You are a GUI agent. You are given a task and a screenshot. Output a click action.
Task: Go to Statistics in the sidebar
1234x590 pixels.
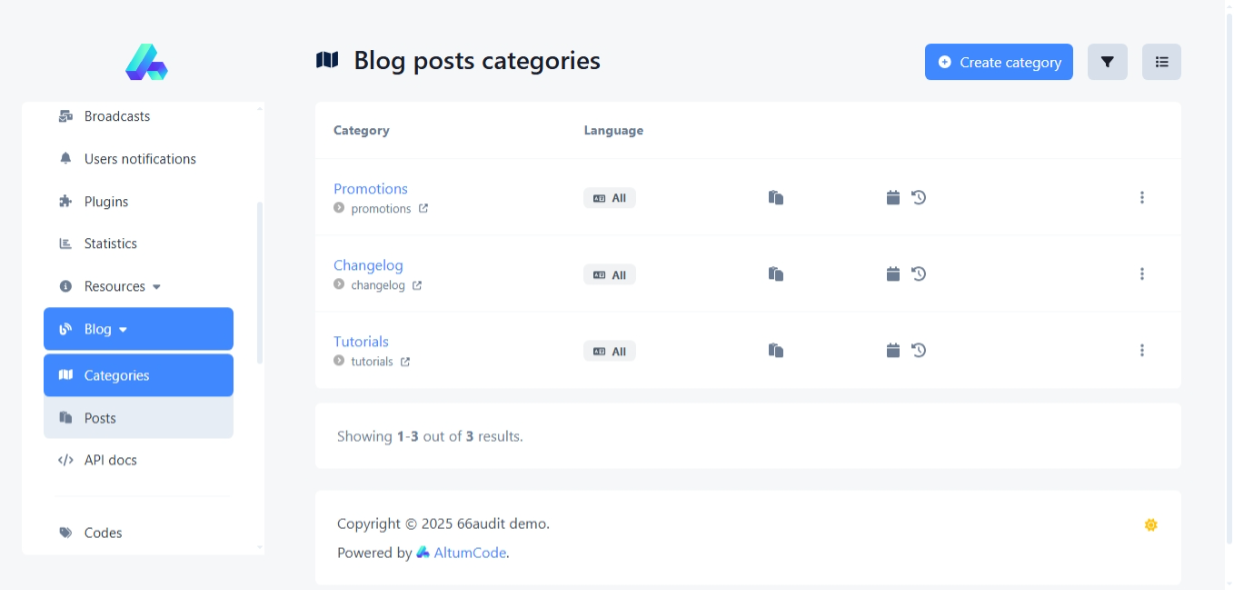110,244
